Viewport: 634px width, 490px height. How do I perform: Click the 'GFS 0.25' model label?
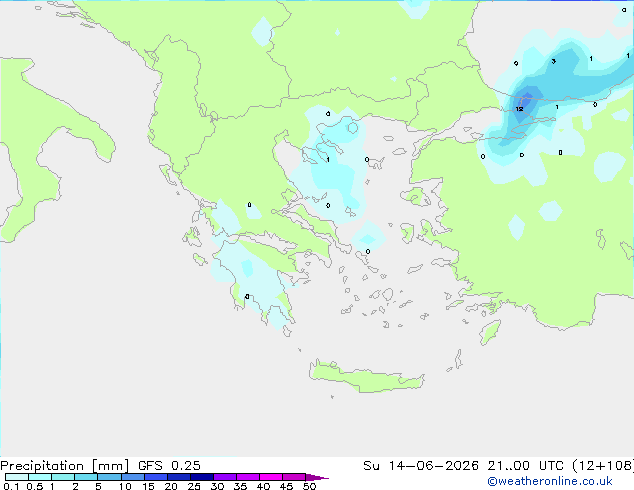pos(169,466)
